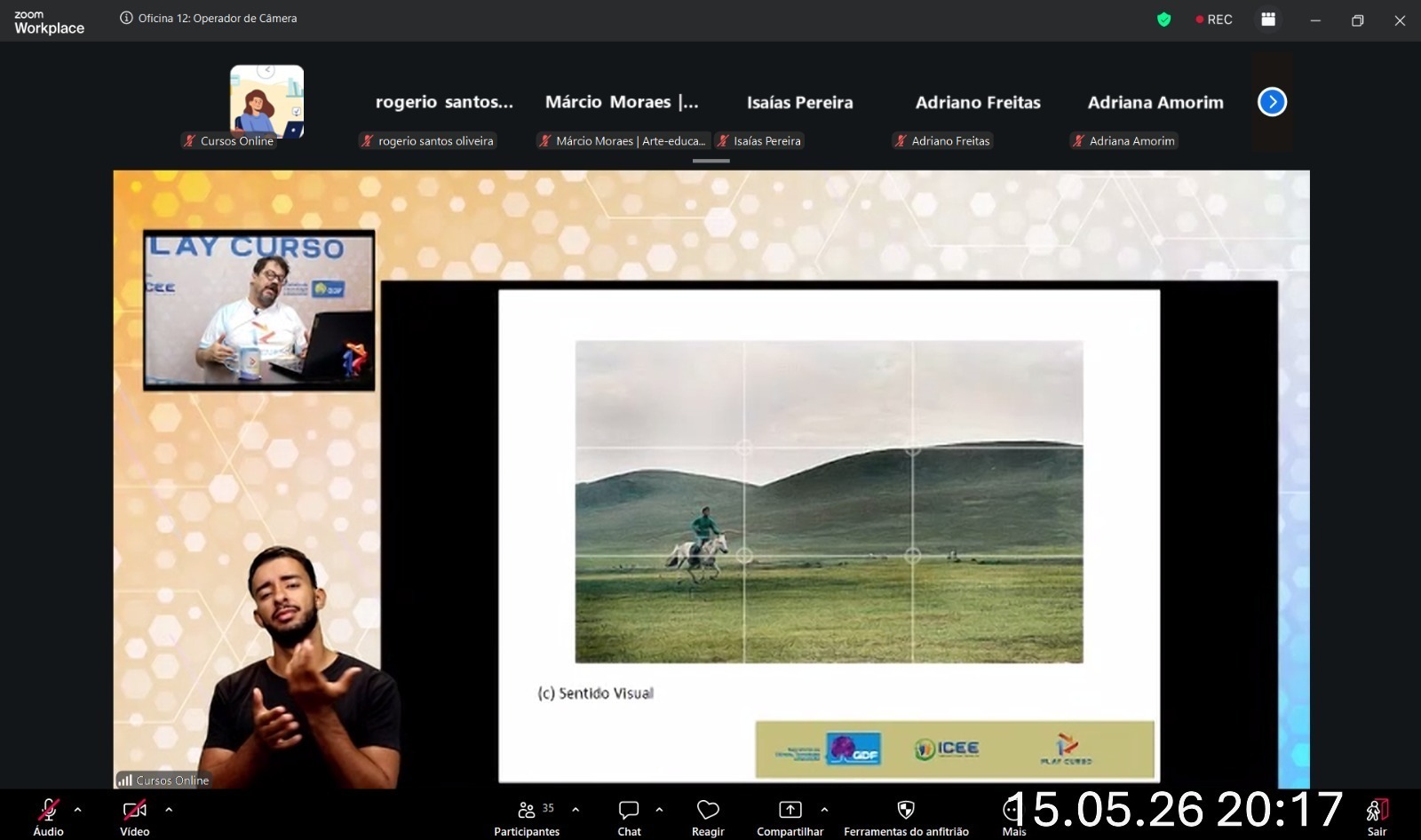Start camera with the Vídeo button
The width and height of the screenshot is (1421, 840).
pyautogui.click(x=135, y=817)
